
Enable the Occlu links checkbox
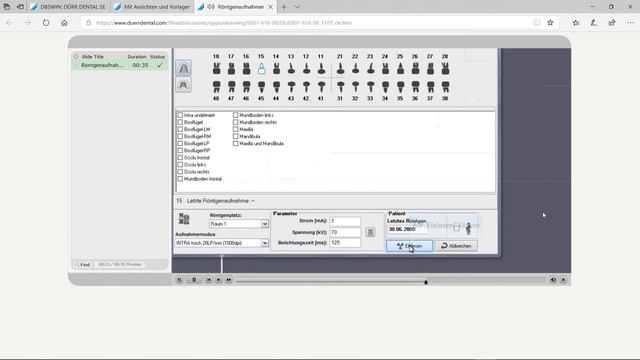pos(180,164)
